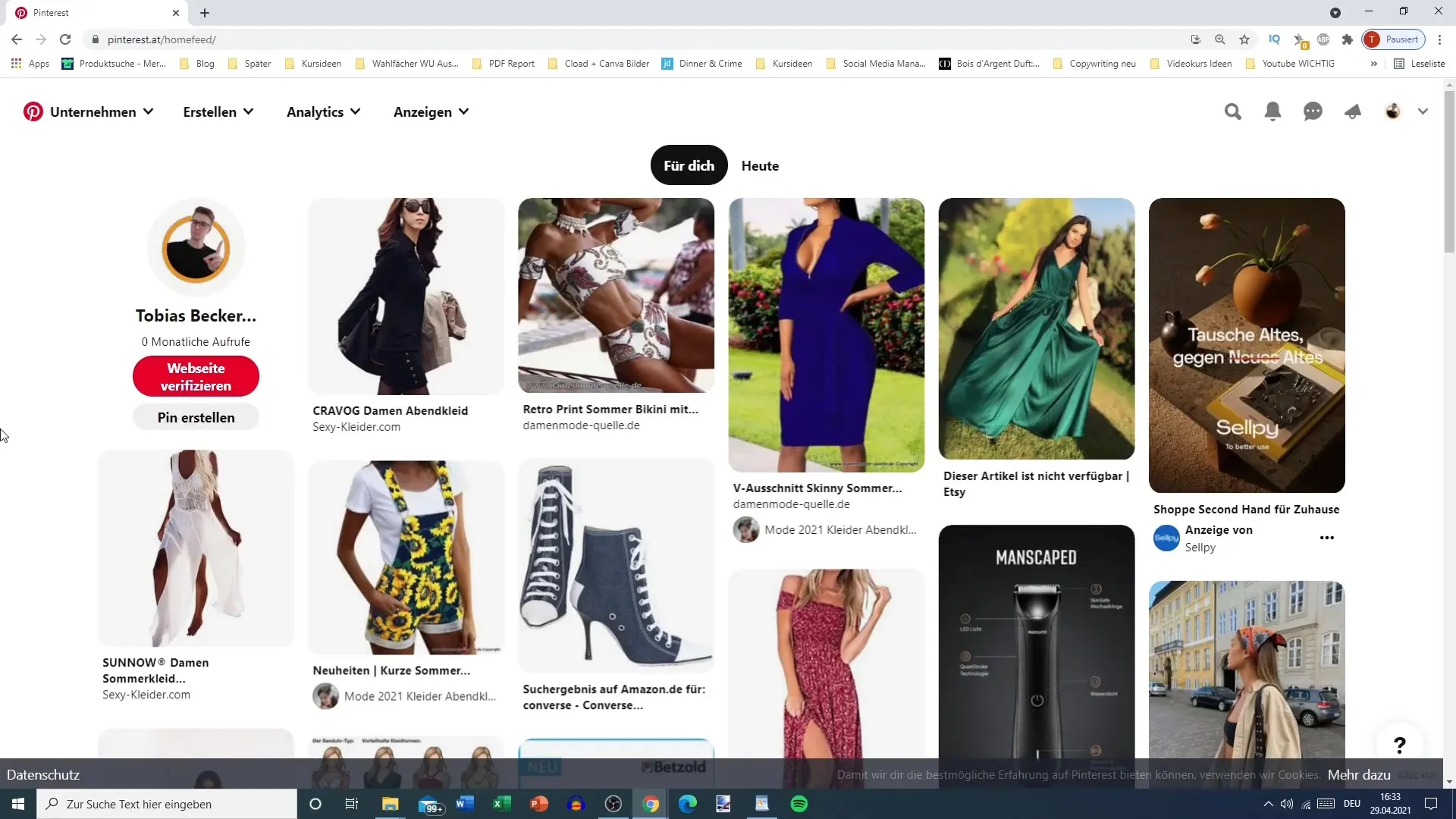The image size is (1456, 819).
Task: Open notifications bell
Action: point(1273,111)
